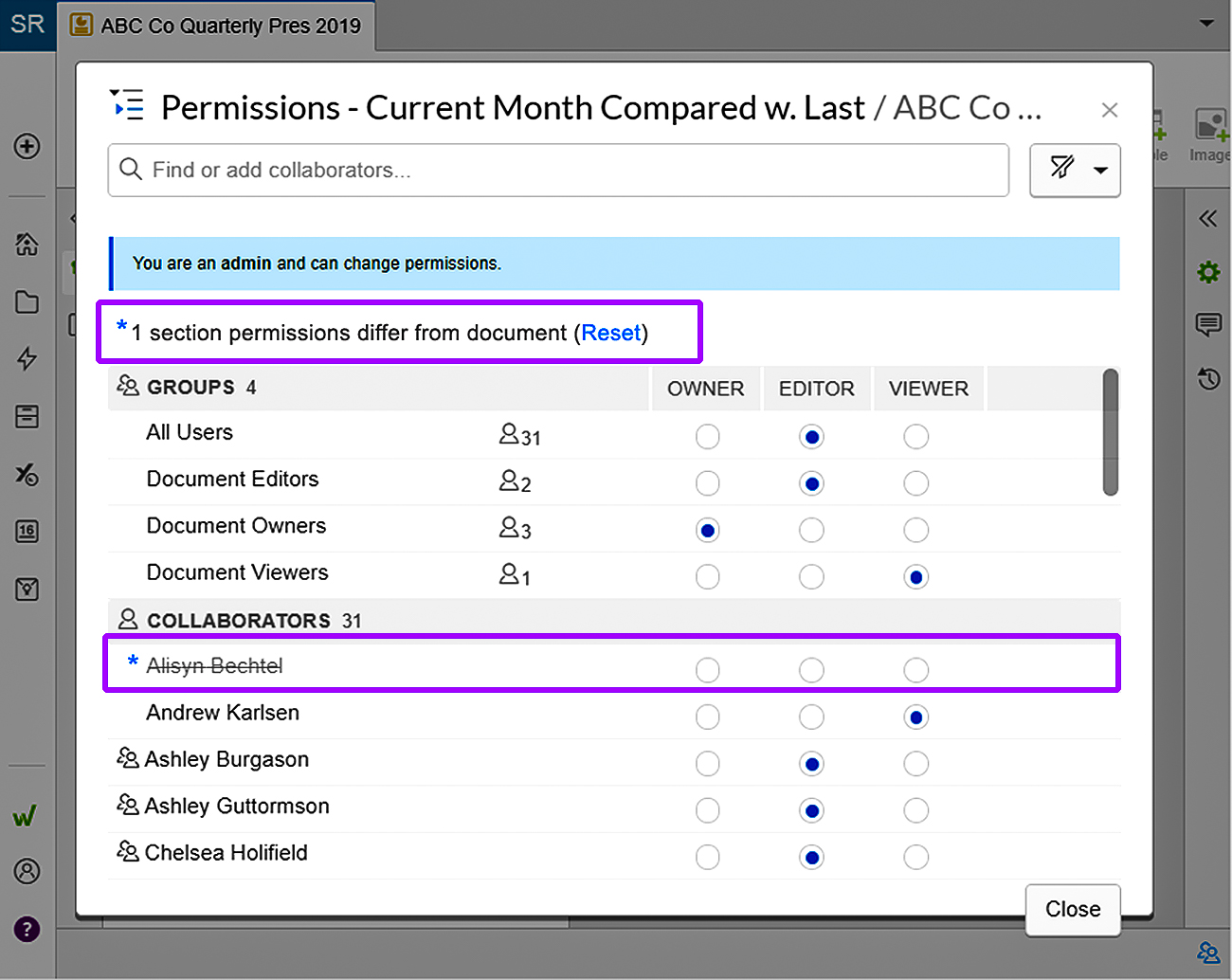1232x980 pixels.
Task: Open the history clock icon on right
Action: [1208, 379]
